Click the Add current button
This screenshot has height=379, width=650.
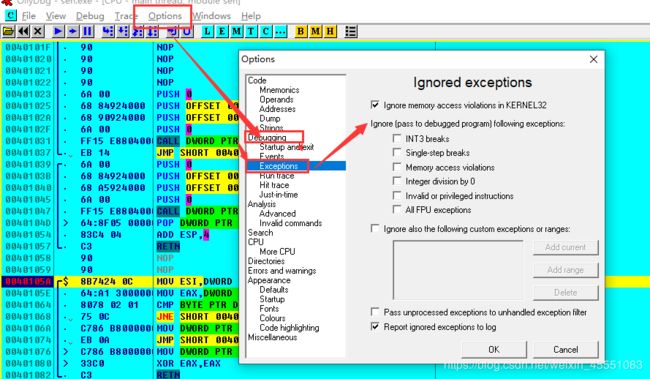click(565, 247)
